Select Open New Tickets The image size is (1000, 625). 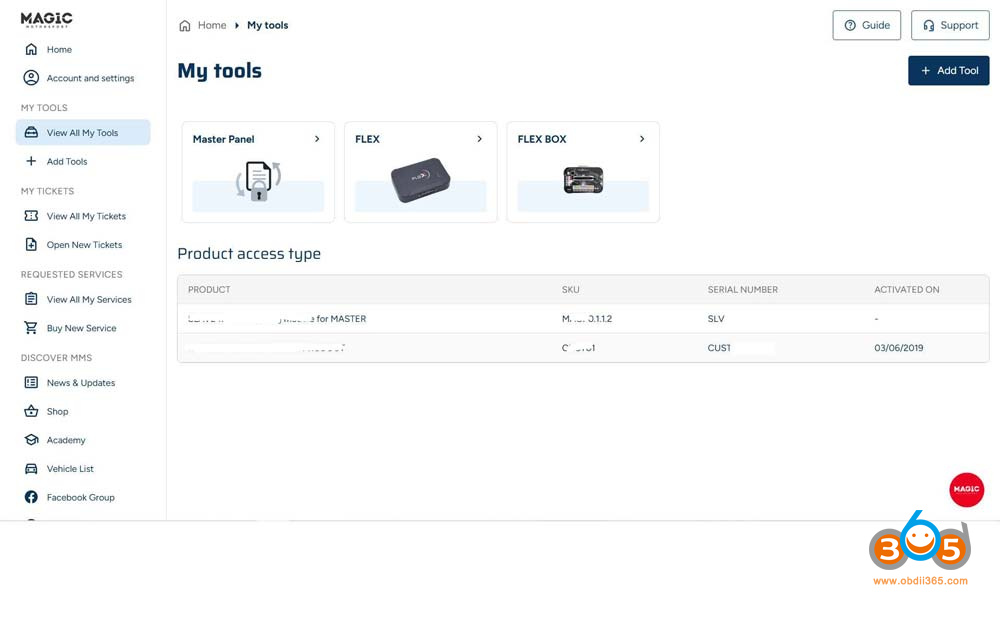point(83,245)
